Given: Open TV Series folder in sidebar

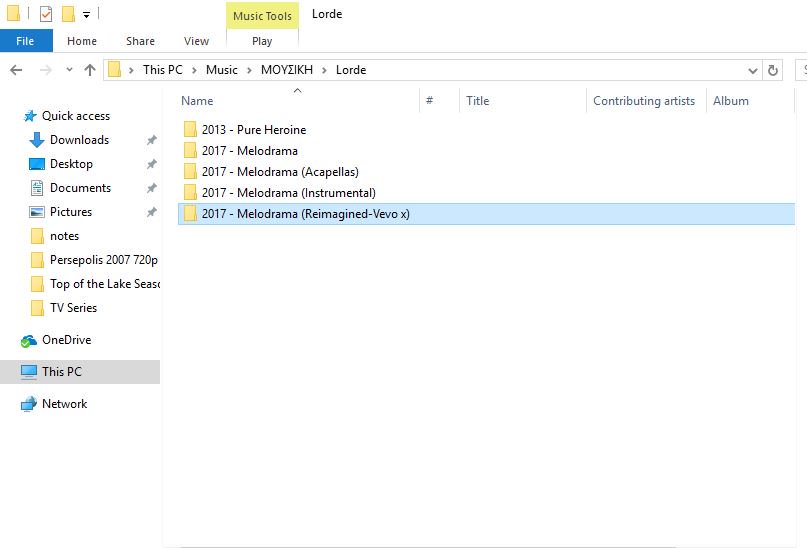Looking at the screenshot, I should [x=73, y=308].
